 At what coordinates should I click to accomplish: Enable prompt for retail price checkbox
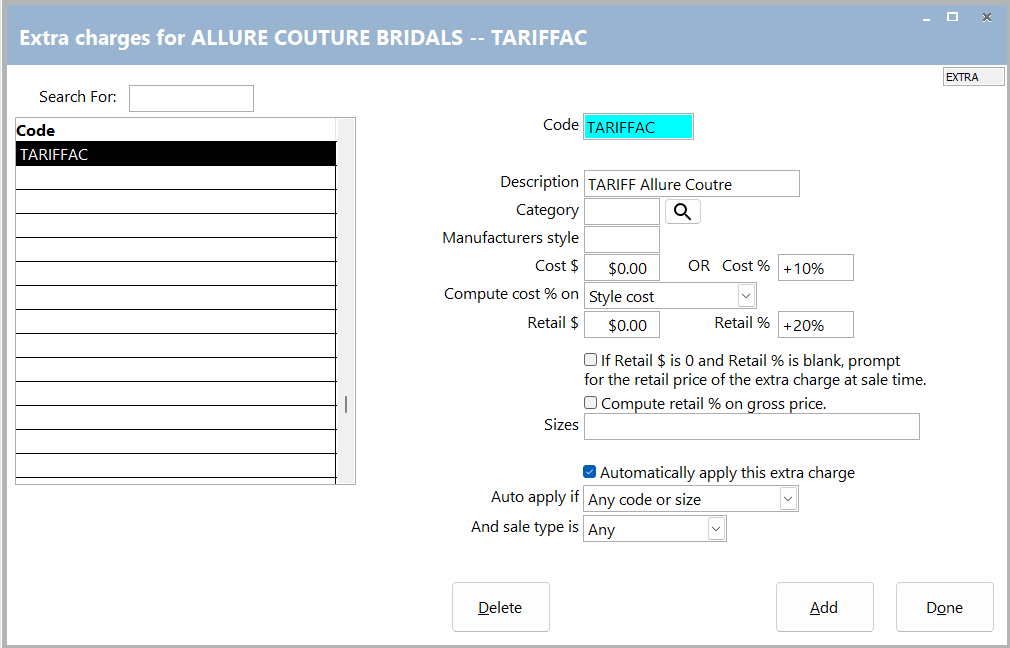coord(590,359)
